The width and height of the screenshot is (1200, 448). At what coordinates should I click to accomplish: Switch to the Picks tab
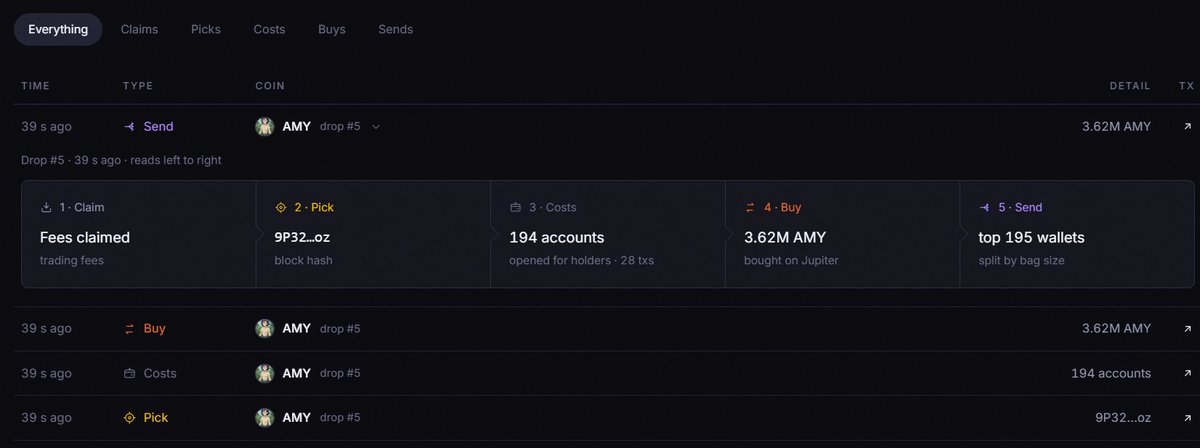click(206, 29)
